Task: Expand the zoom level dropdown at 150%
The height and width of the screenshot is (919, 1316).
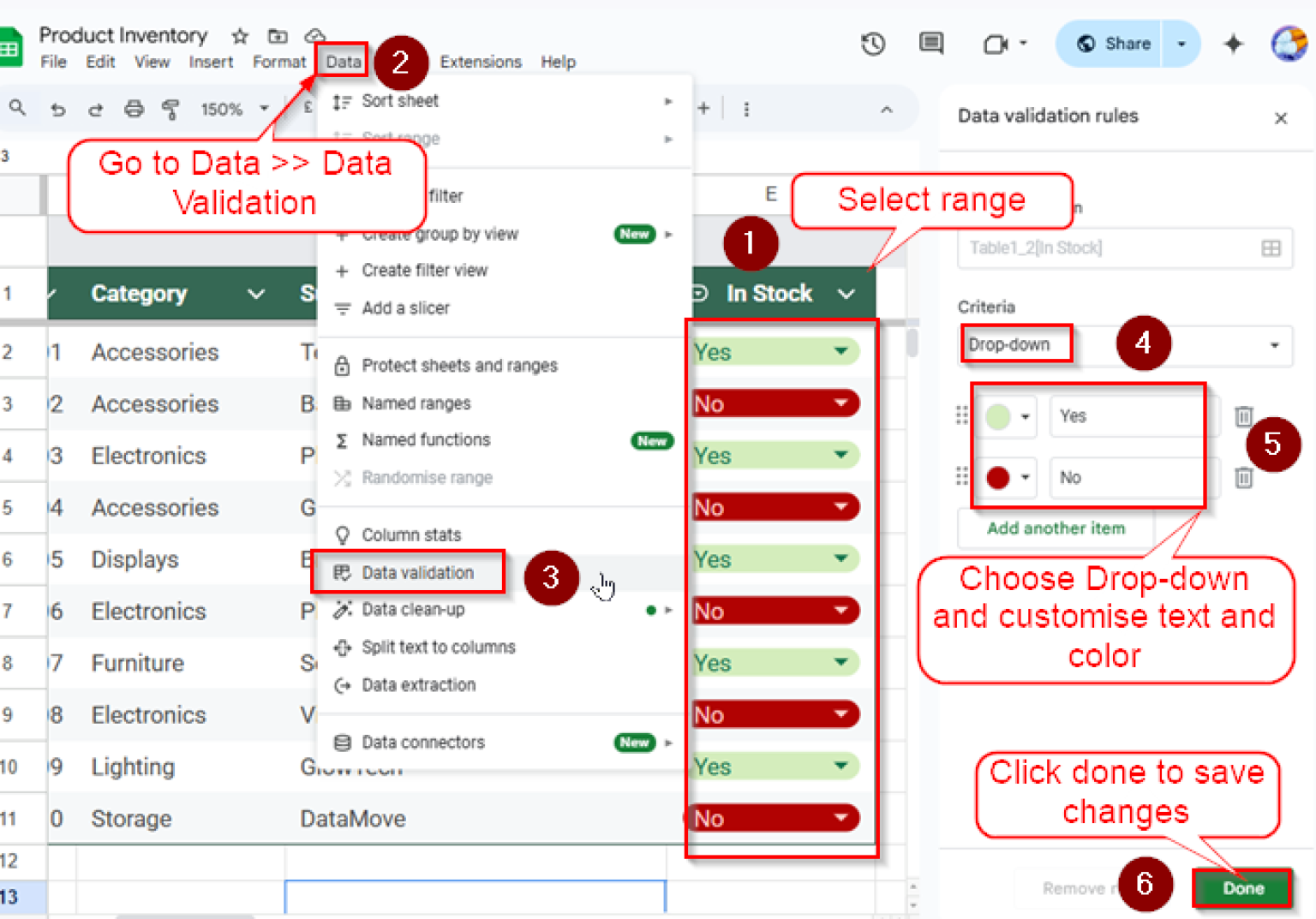Action: 263,109
